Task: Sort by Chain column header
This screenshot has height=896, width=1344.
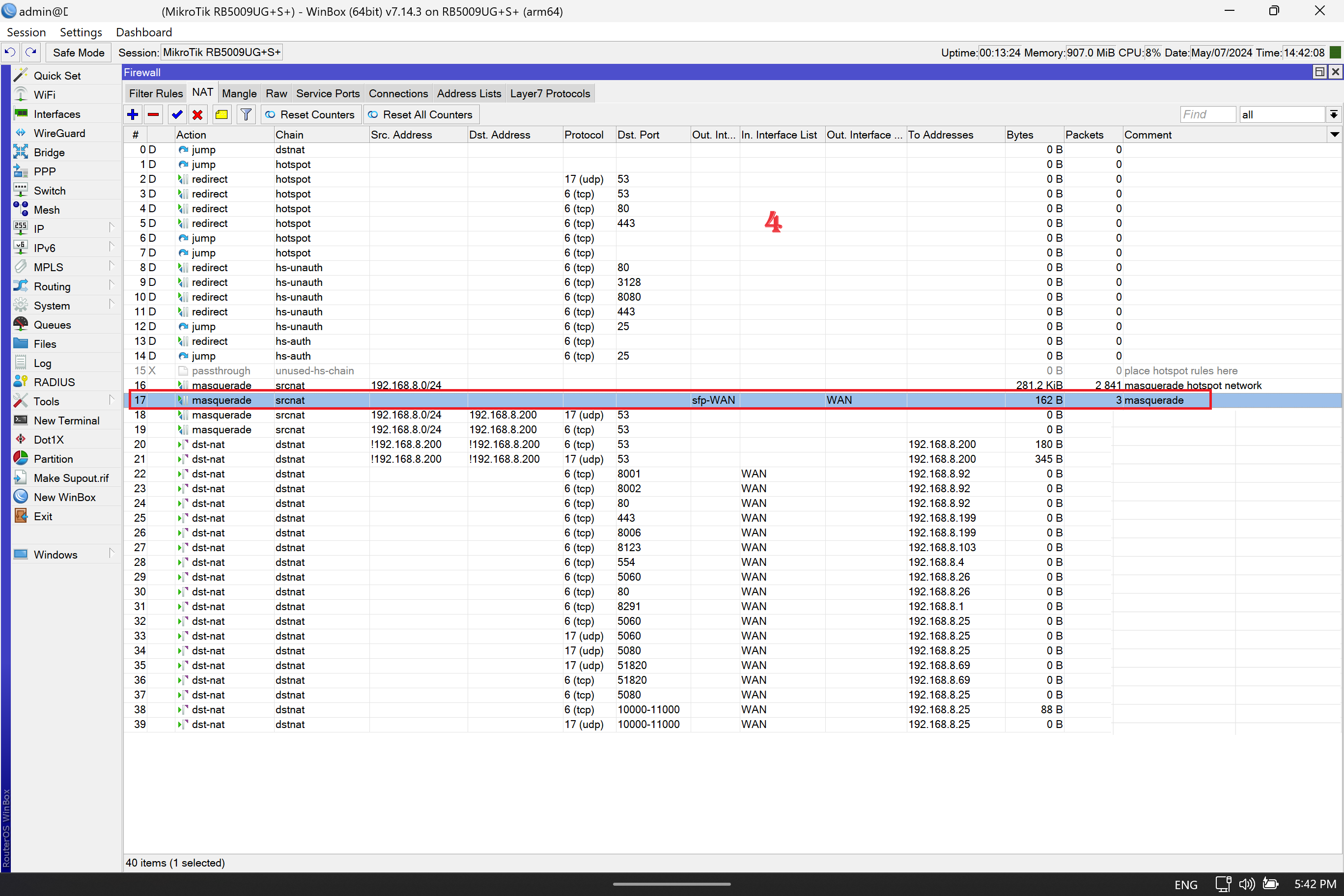Action: (321, 134)
